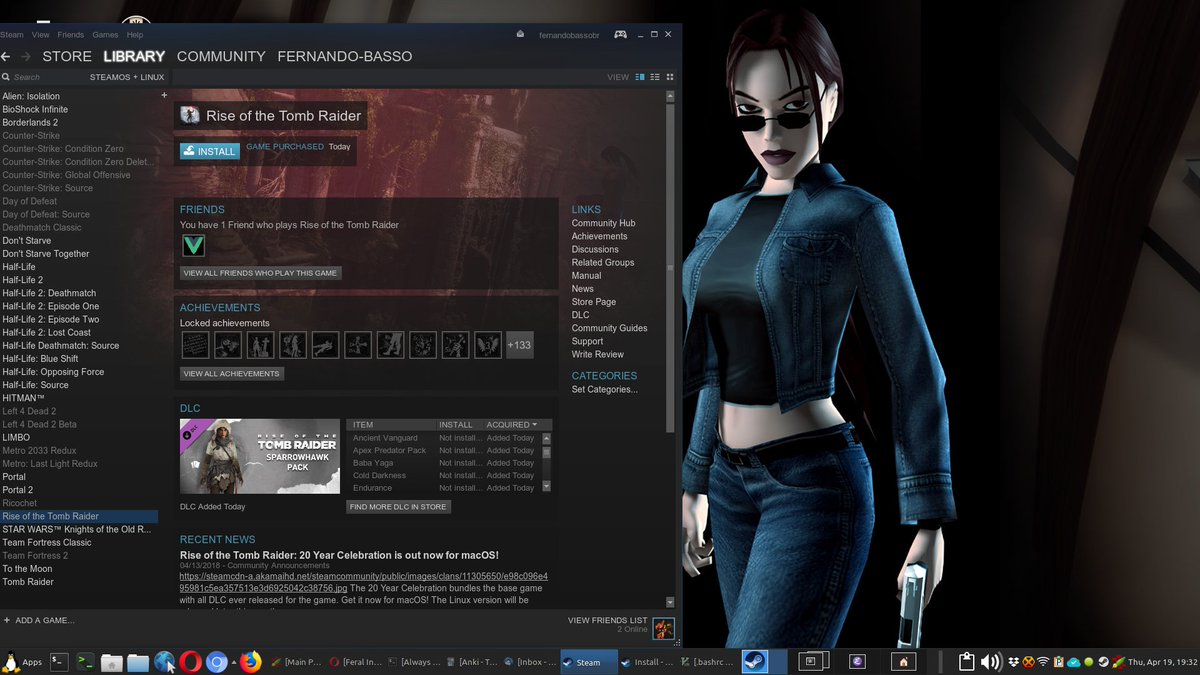Open the file manager folder icon
The height and width of the screenshot is (675, 1200).
point(138,662)
